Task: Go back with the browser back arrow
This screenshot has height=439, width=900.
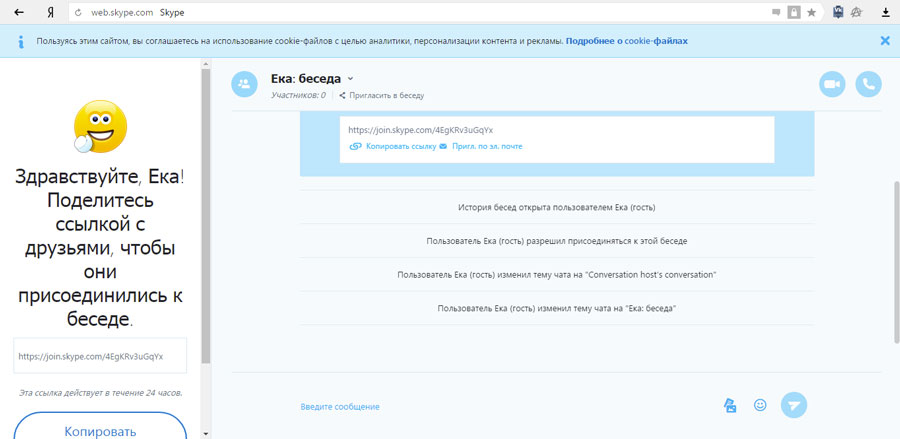Action: (x=19, y=13)
